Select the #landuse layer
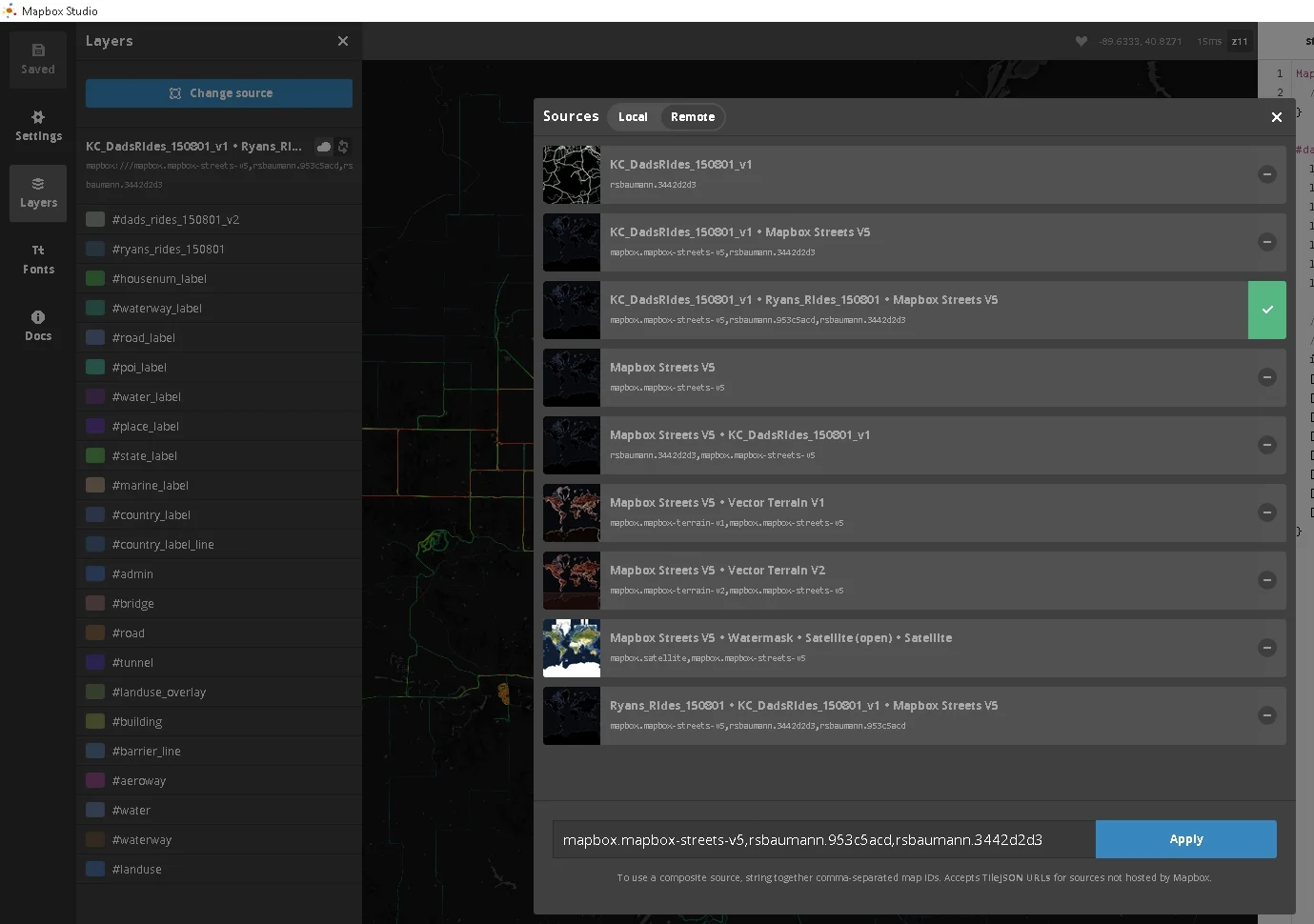Screen dimensions: 1314x924 pos(219,869)
